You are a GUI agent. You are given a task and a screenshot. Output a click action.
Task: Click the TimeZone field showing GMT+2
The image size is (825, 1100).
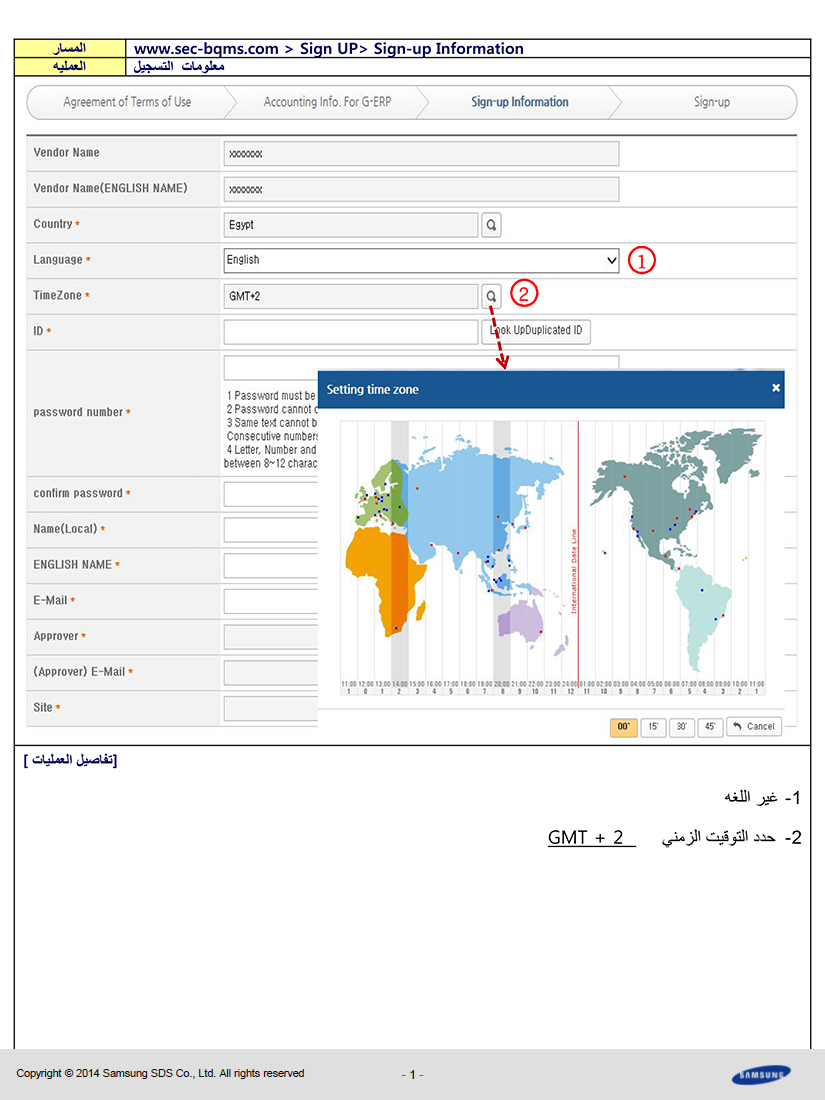pos(351,296)
